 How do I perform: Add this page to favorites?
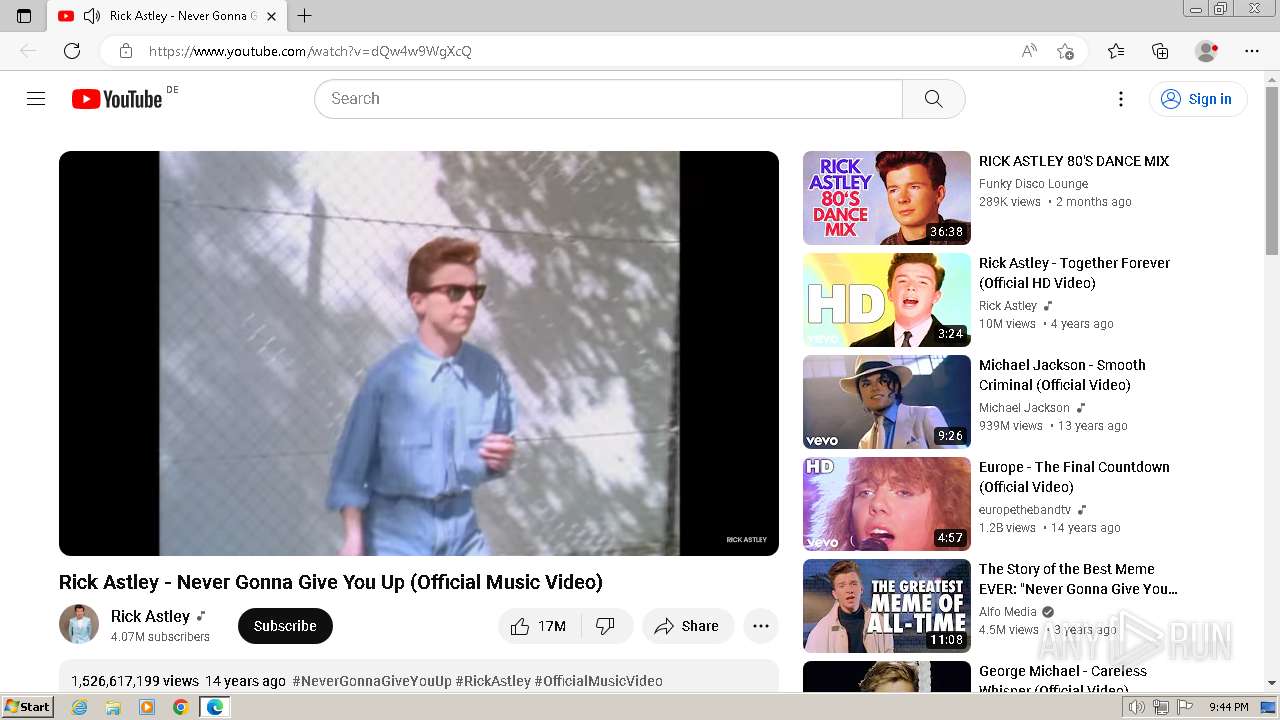[x=1066, y=51]
